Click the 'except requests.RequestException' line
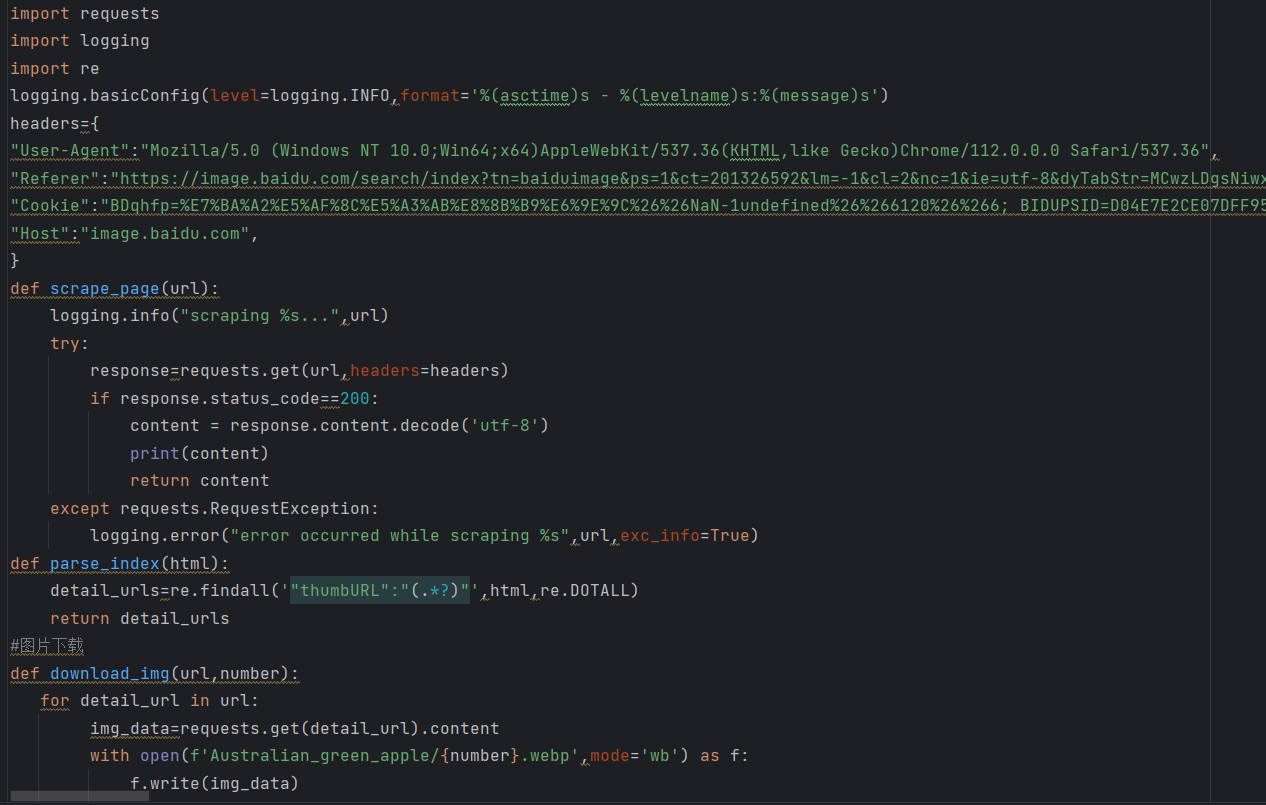The height and width of the screenshot is (805, 1266). 215,508
